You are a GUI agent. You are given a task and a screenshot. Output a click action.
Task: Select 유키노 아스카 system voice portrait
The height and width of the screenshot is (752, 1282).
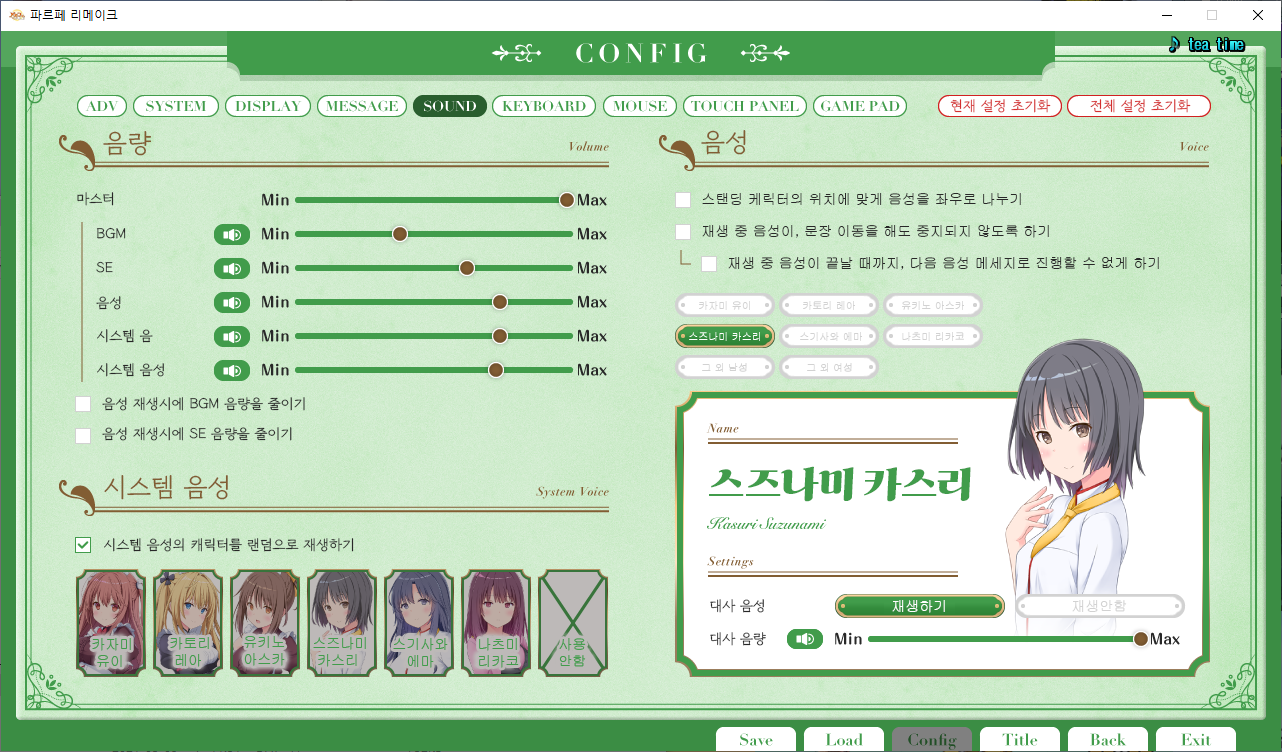pos(265,624)
